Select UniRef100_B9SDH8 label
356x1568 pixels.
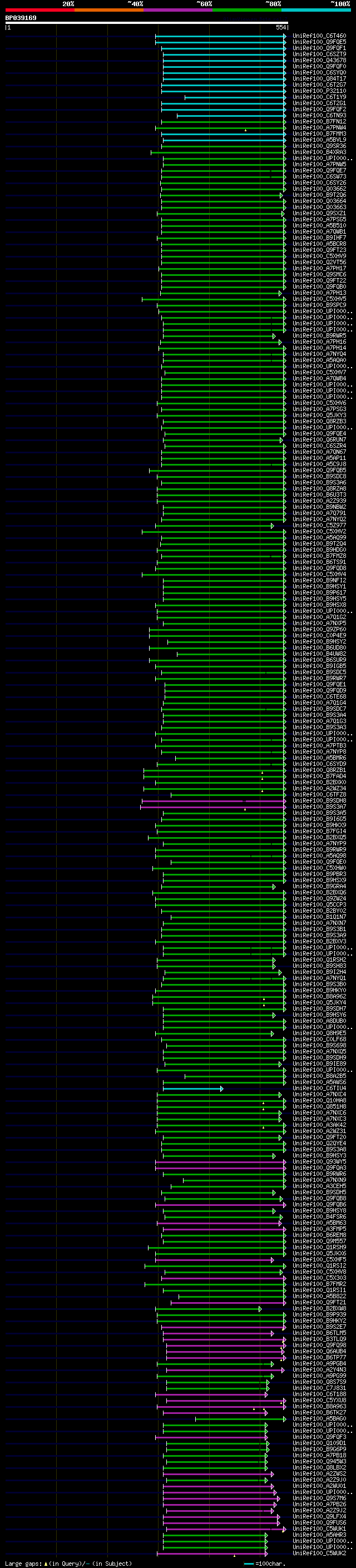[319, 801]
